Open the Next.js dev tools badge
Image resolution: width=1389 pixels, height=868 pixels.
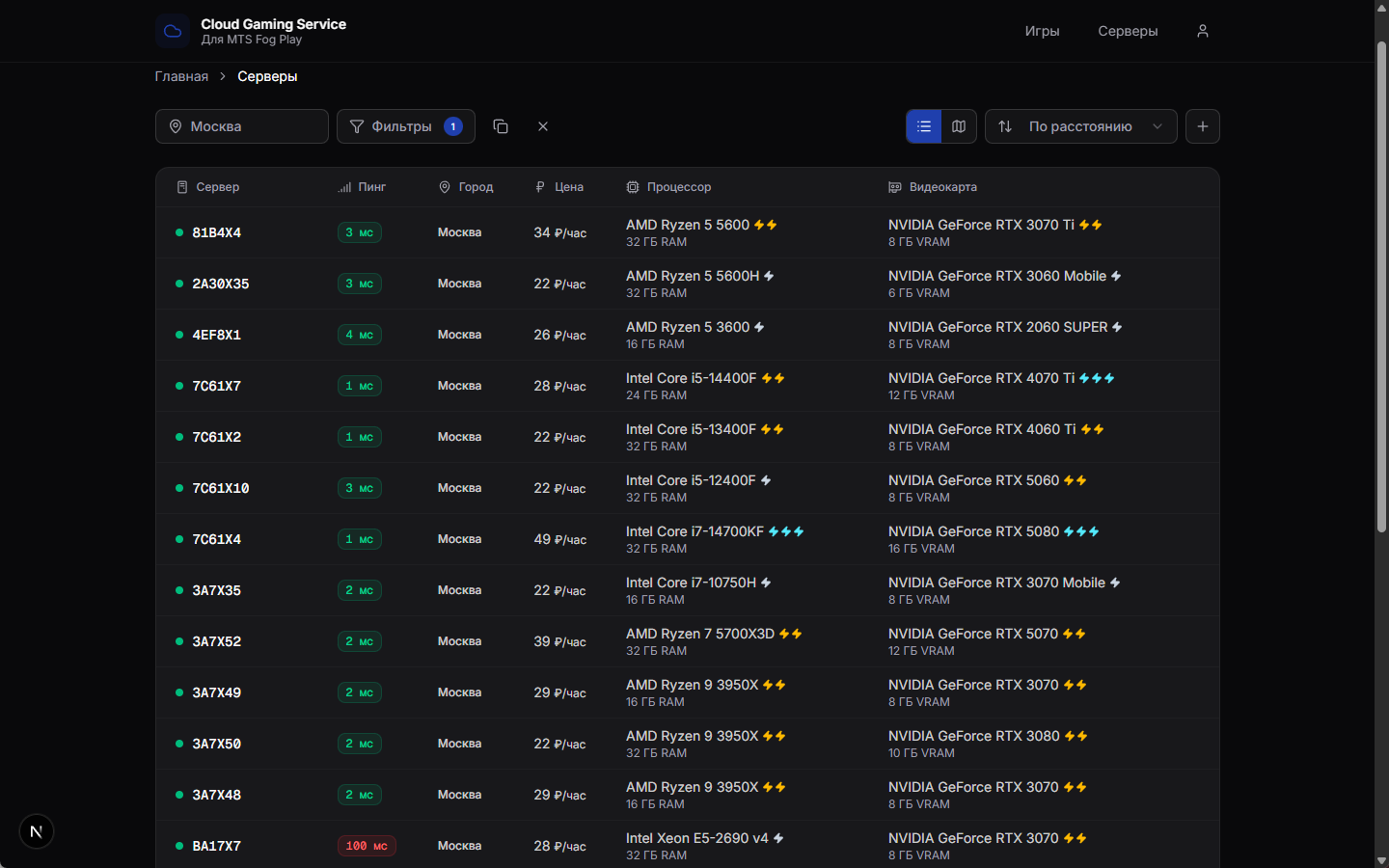pos(37,831)
